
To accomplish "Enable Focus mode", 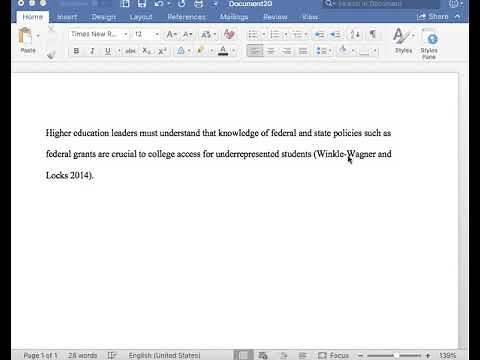I will coord(333,355).
